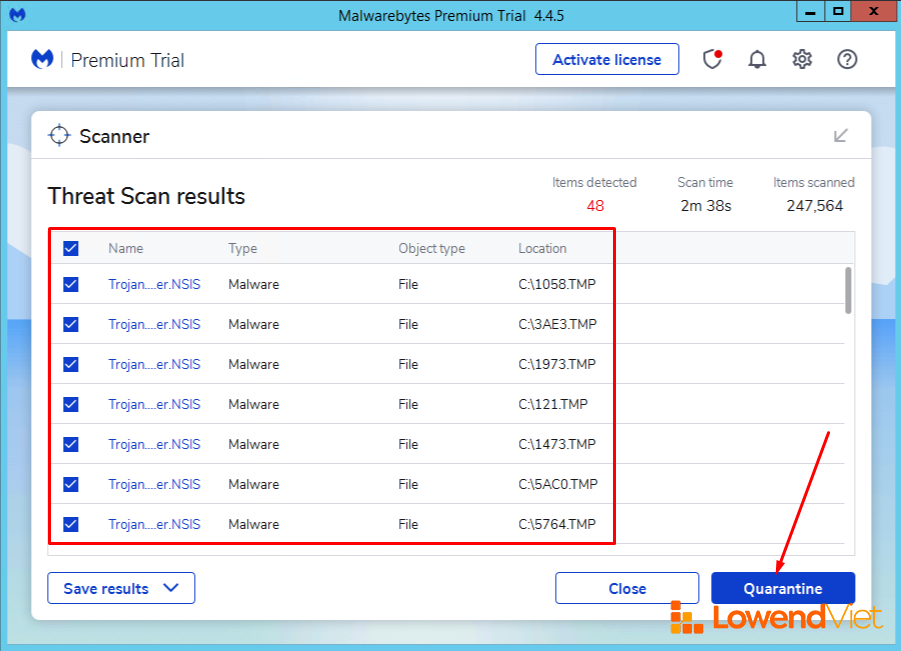Click the results list vertical scrollbar

(849, 290)
